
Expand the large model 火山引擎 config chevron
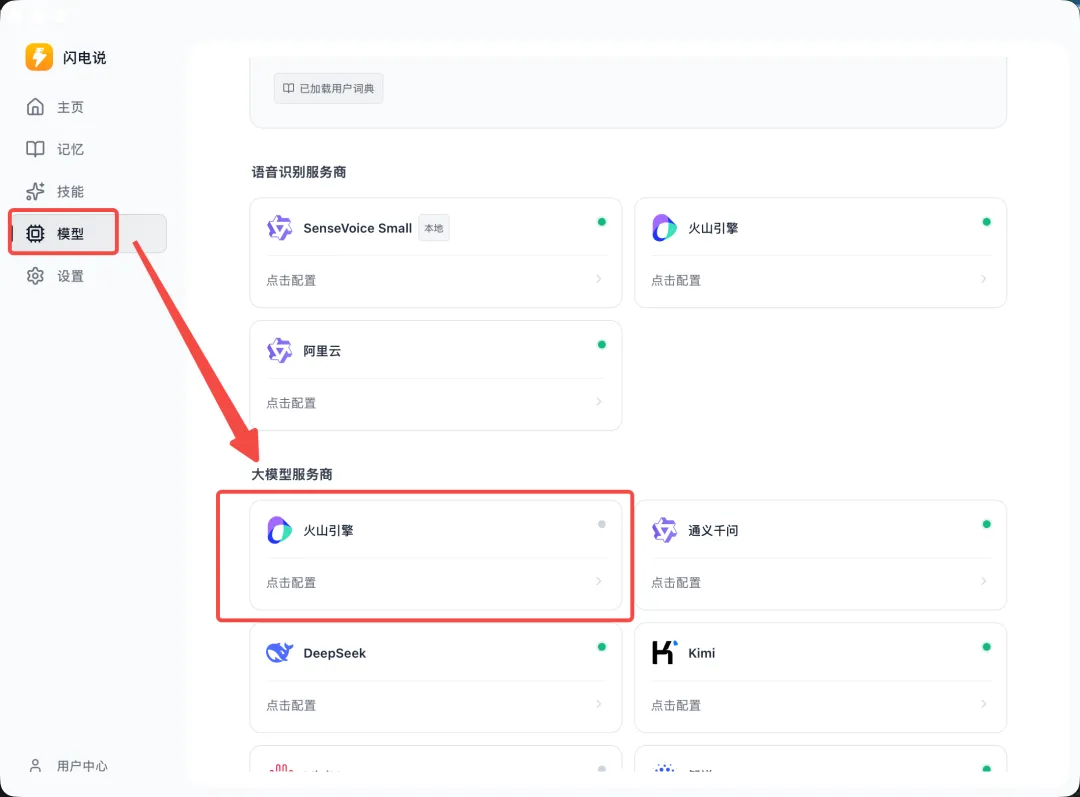(599, 581)
